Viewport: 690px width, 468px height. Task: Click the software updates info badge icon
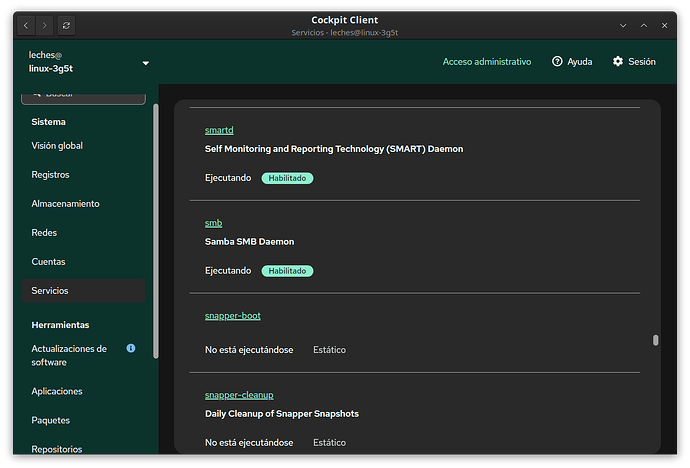pos(131,348)
